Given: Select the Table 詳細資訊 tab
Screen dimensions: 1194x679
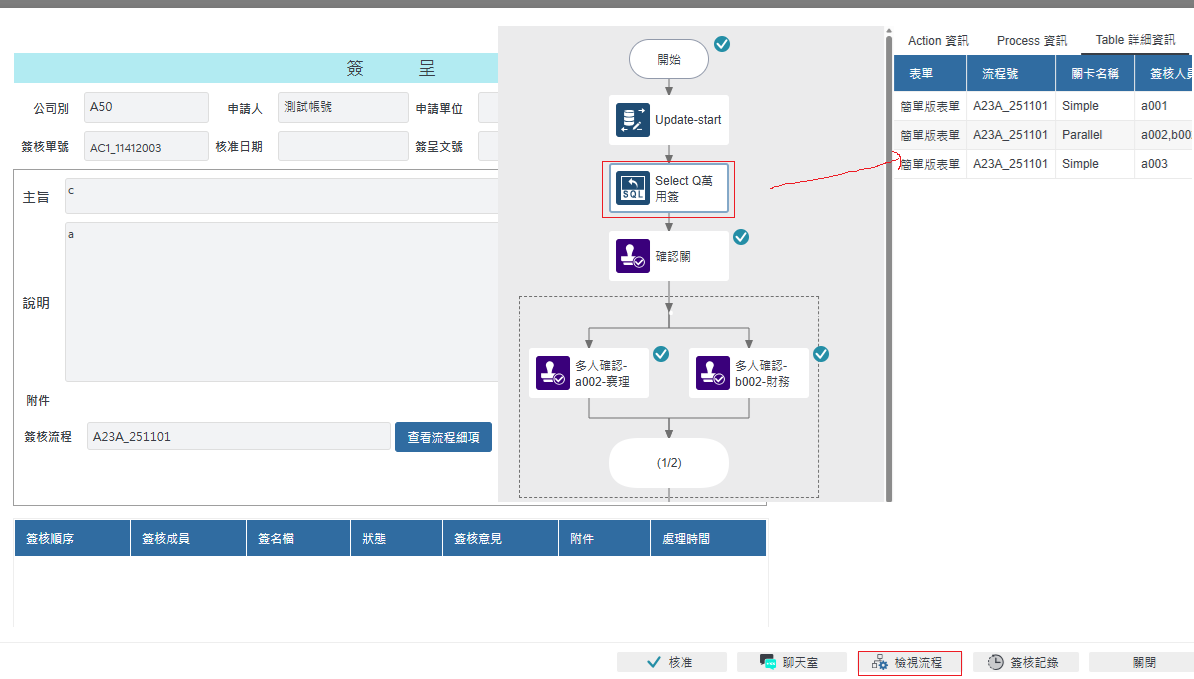Looking at the screenshot, I should (x=1135, y=40).
